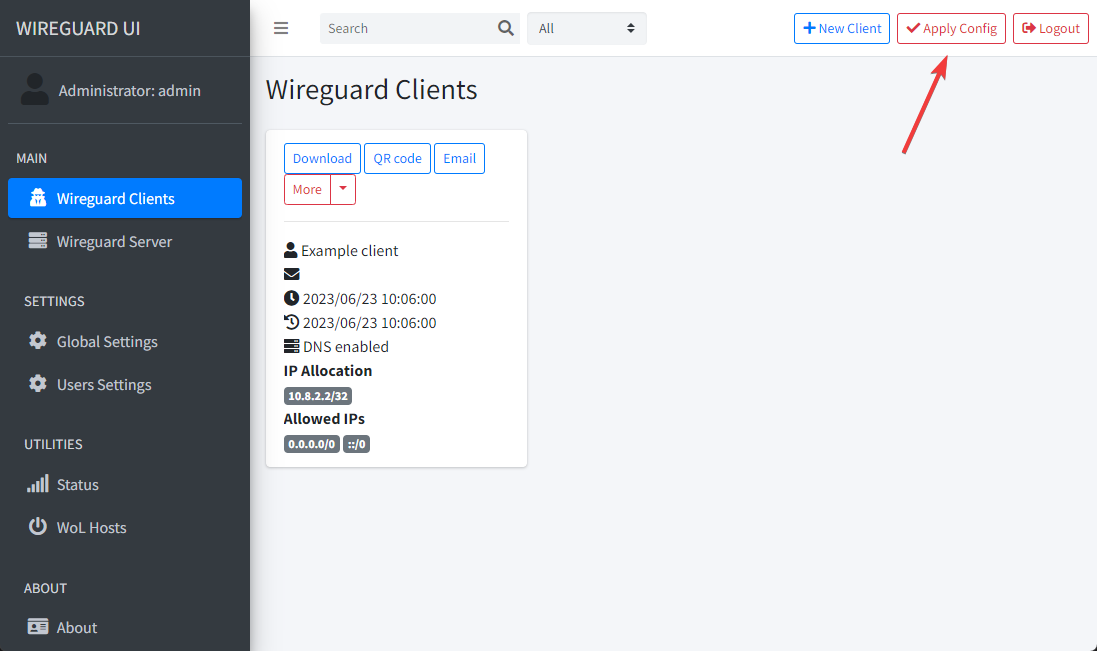Screen dimensions: 1097x651
Task: Click the plus icon on New Client
Action: (x=809, y=28)
